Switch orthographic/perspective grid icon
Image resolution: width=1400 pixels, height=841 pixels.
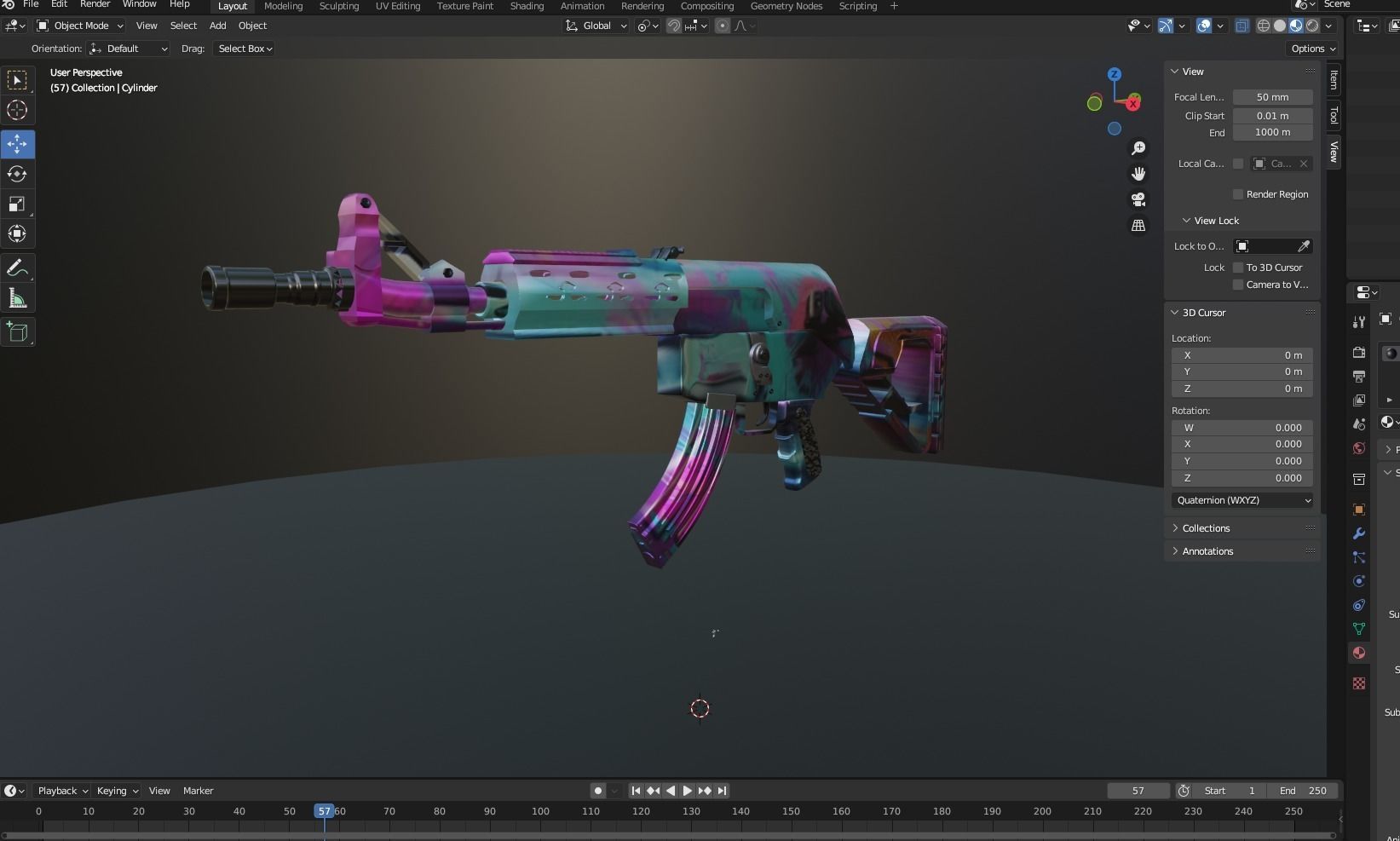pos(1138,225)
